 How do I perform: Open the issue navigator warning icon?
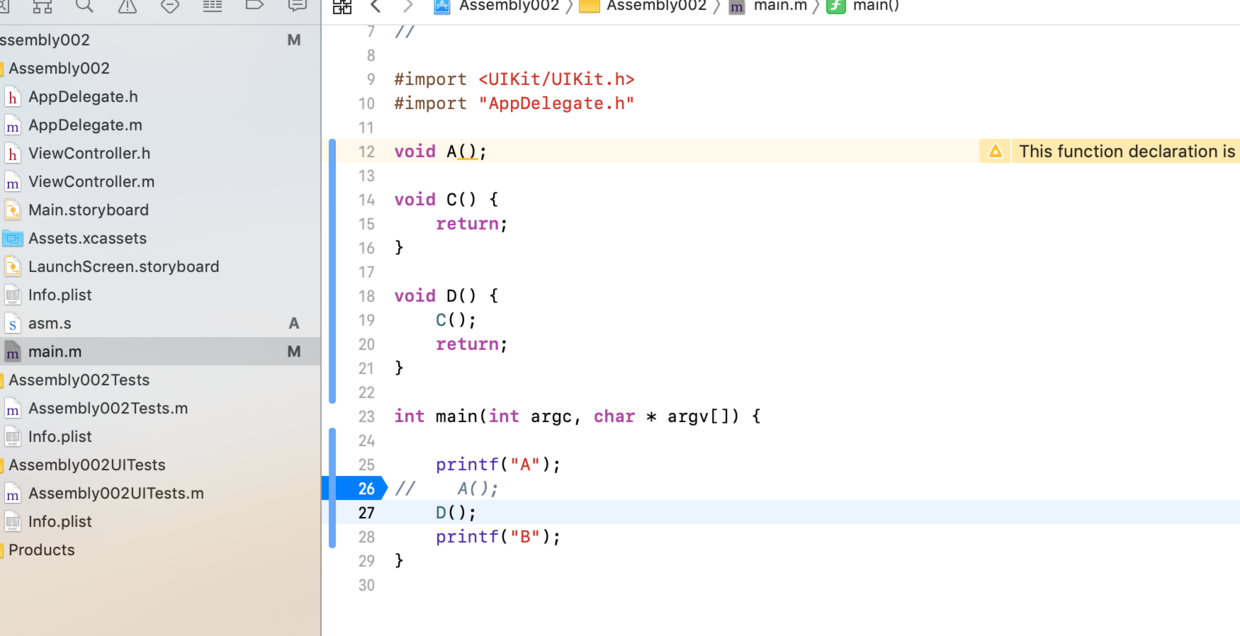pos(127,6)
